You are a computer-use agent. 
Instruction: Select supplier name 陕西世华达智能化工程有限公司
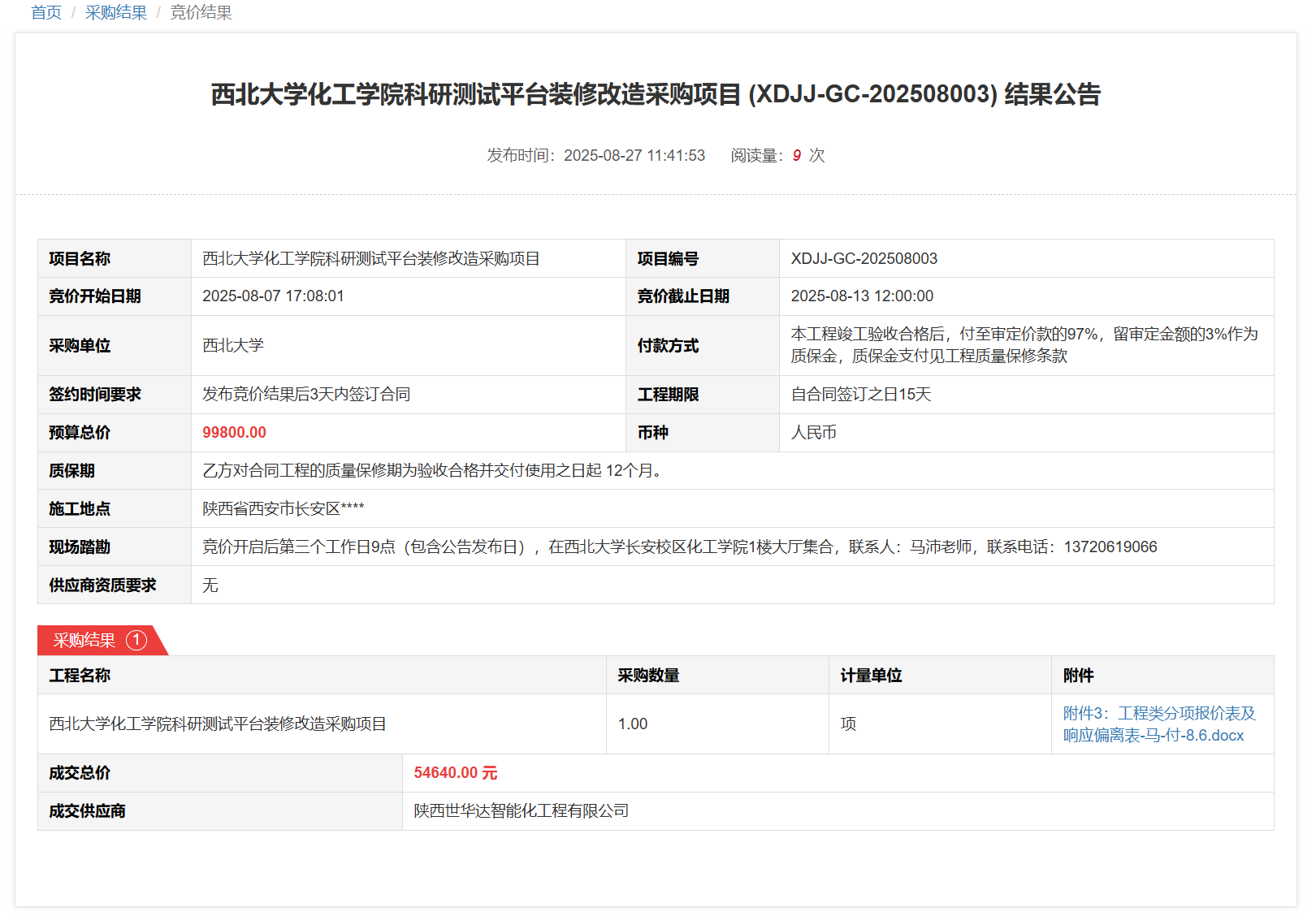(521, 811)
